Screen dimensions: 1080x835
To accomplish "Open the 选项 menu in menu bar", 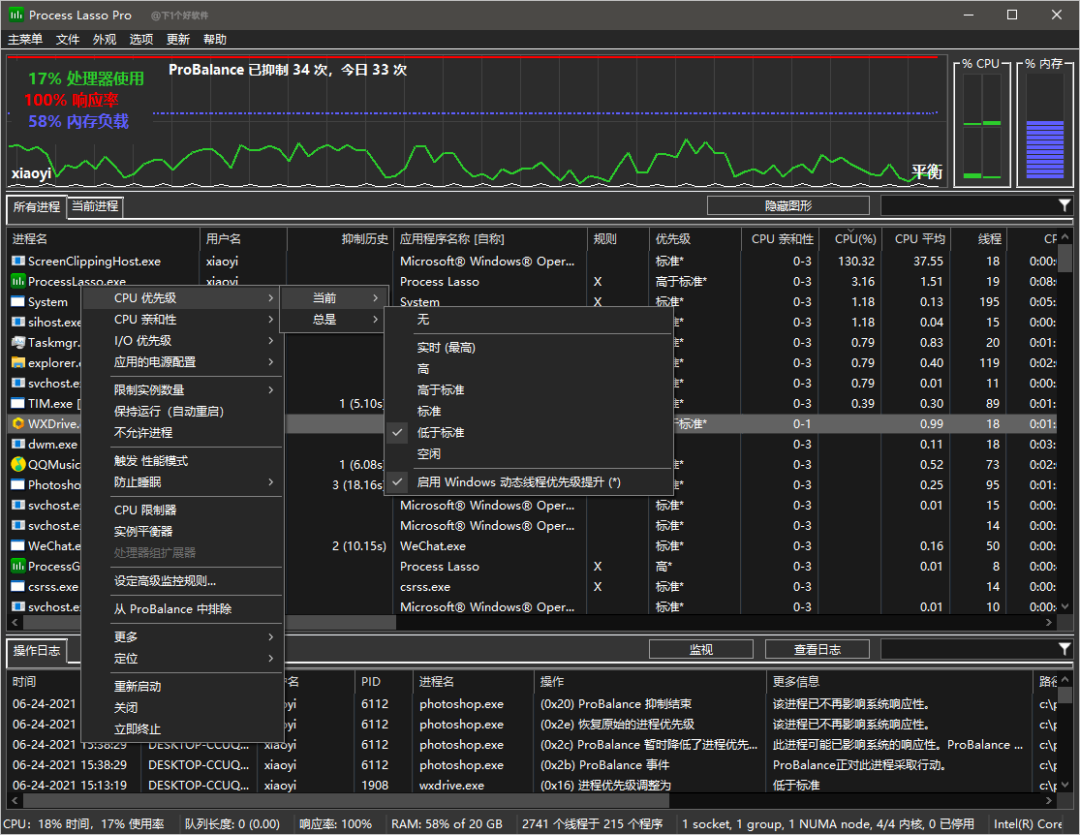I will pyautogui.click(x=141, y=39).
